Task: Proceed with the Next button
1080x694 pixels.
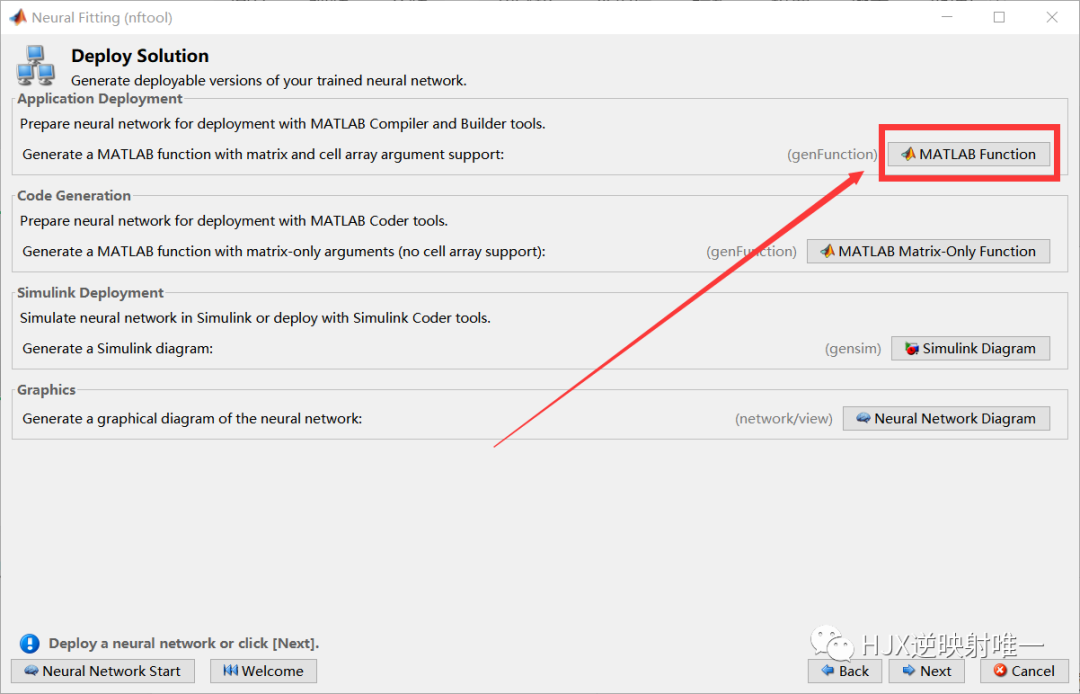Action: (x=926, y=671)
